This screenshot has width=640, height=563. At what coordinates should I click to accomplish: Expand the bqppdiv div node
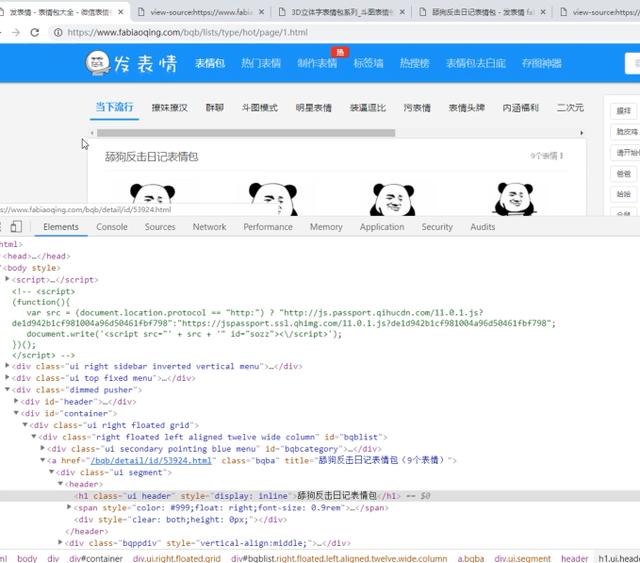pos(60,543)
